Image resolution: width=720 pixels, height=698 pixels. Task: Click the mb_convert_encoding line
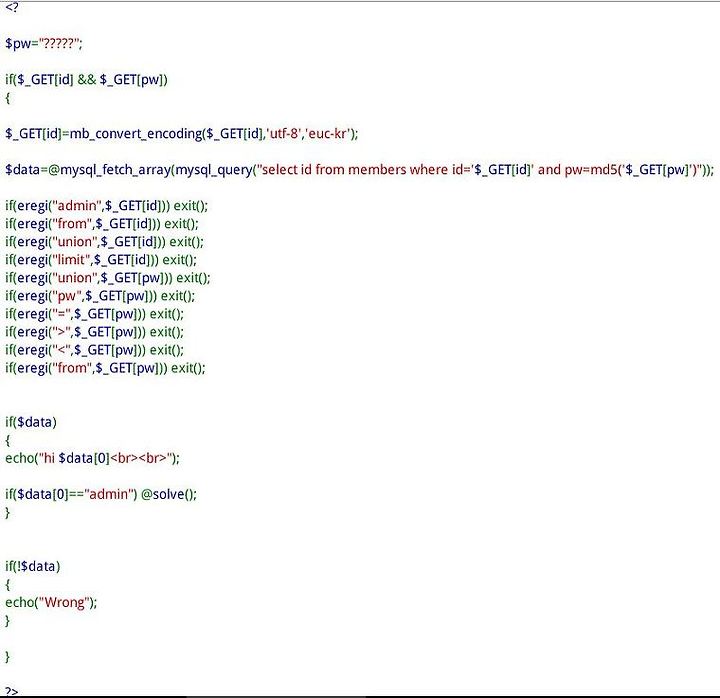(181, 134)
